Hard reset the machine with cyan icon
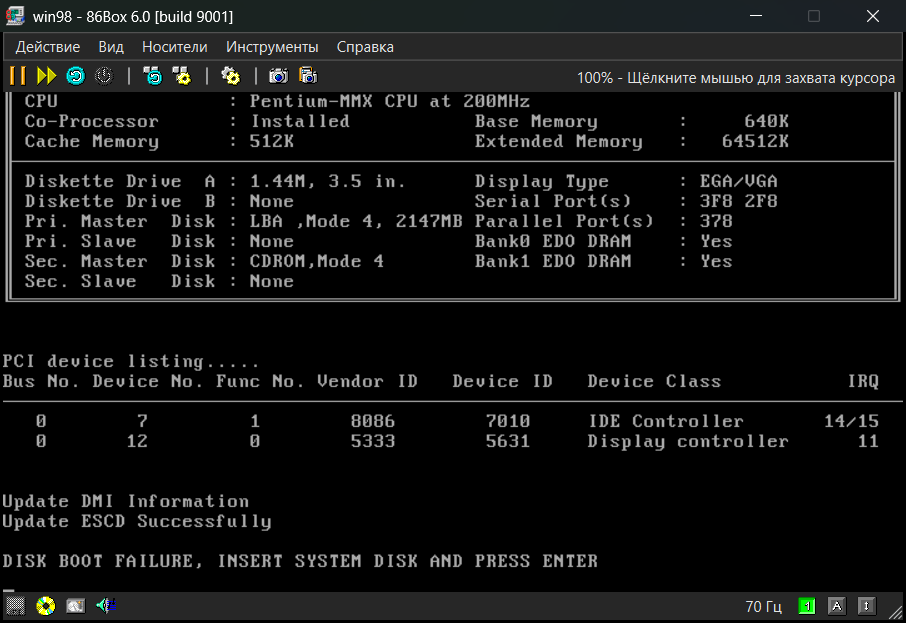This screenshot has height=623, width=906. click(x=76, y=76)
